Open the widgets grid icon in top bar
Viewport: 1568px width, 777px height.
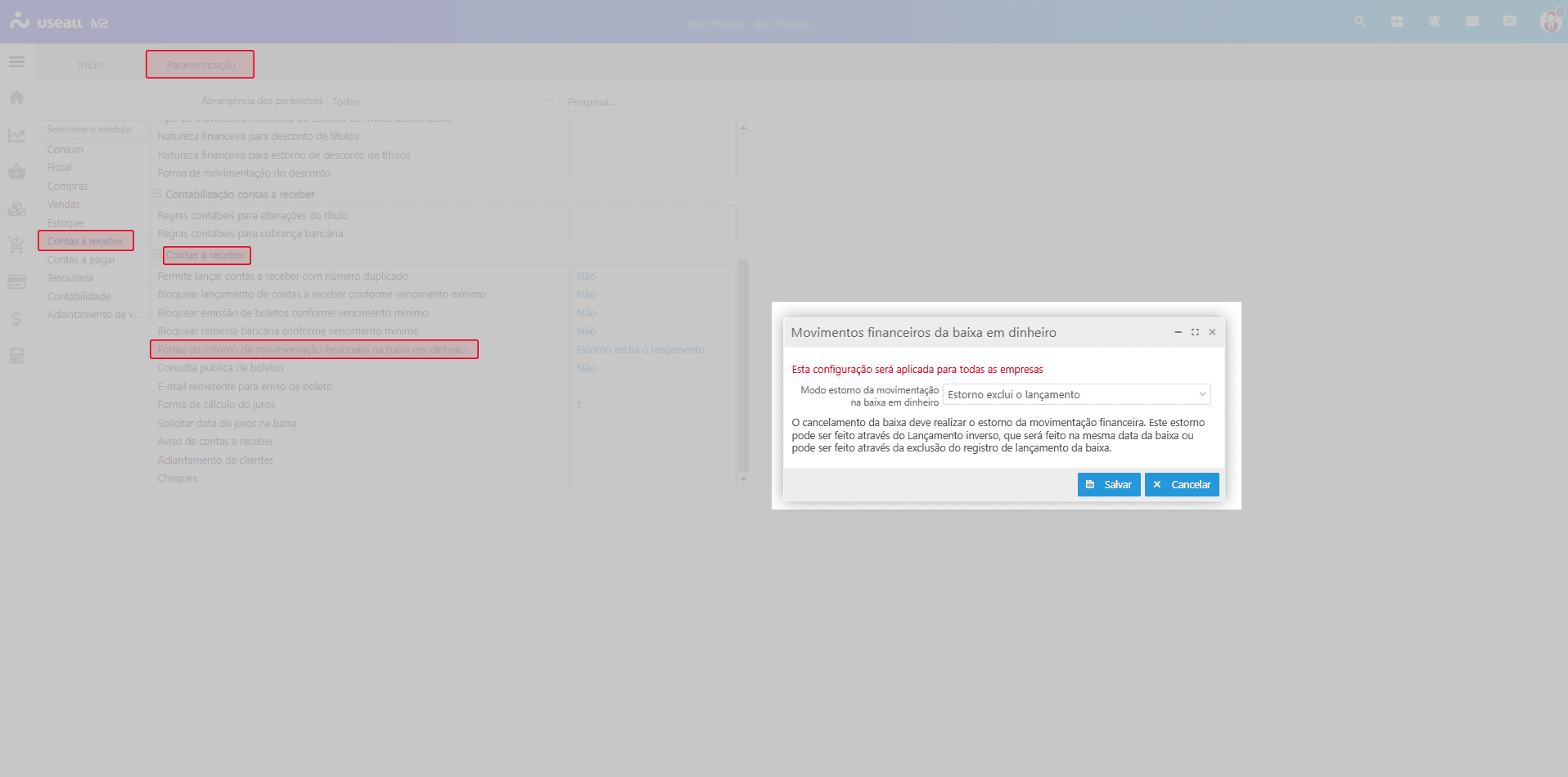[1397, 21]
